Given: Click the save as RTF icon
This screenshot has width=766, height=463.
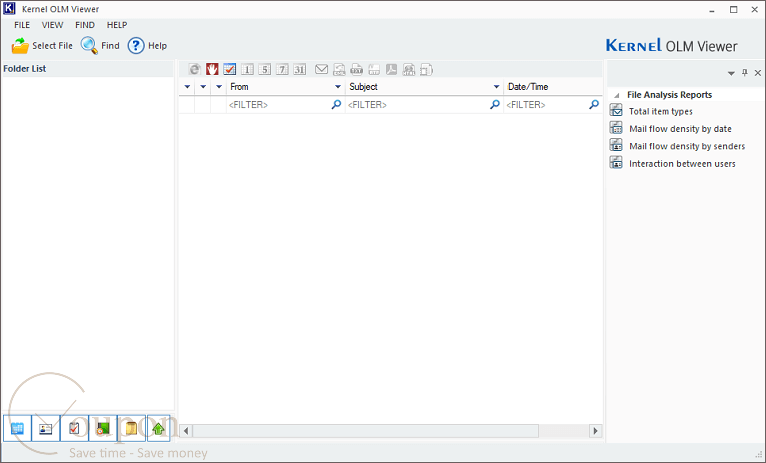Looking at the screenshot, I should [374, 69].
